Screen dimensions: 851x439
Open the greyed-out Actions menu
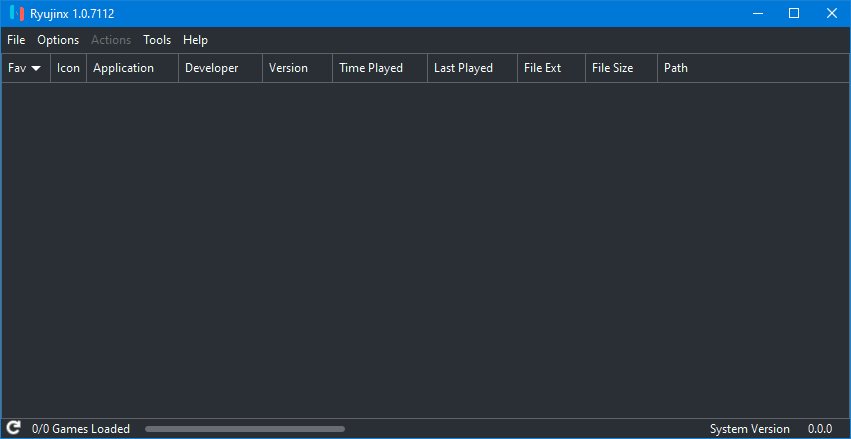[x=111, y=40]
